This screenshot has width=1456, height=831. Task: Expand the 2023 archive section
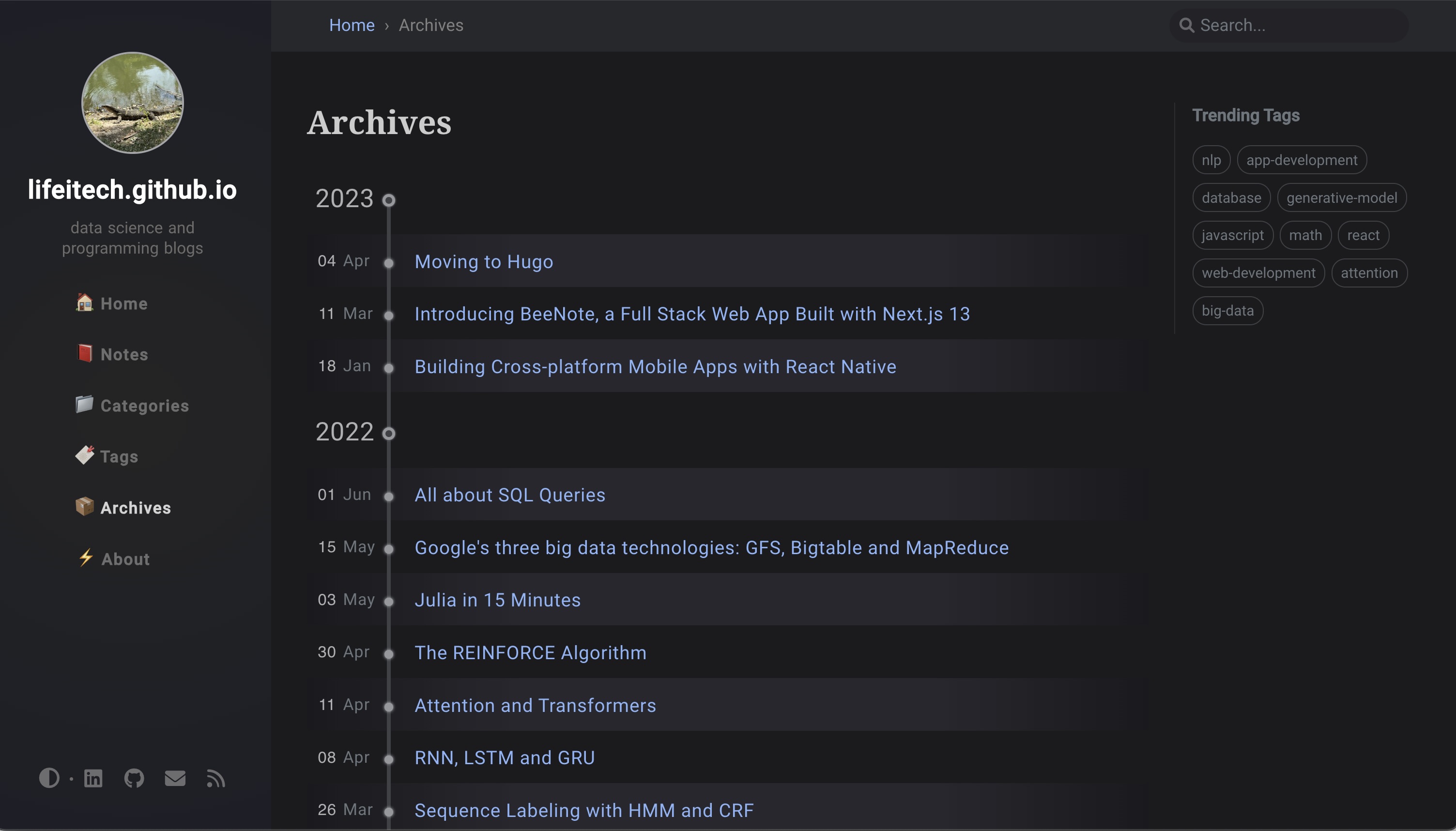coord(344,198)
